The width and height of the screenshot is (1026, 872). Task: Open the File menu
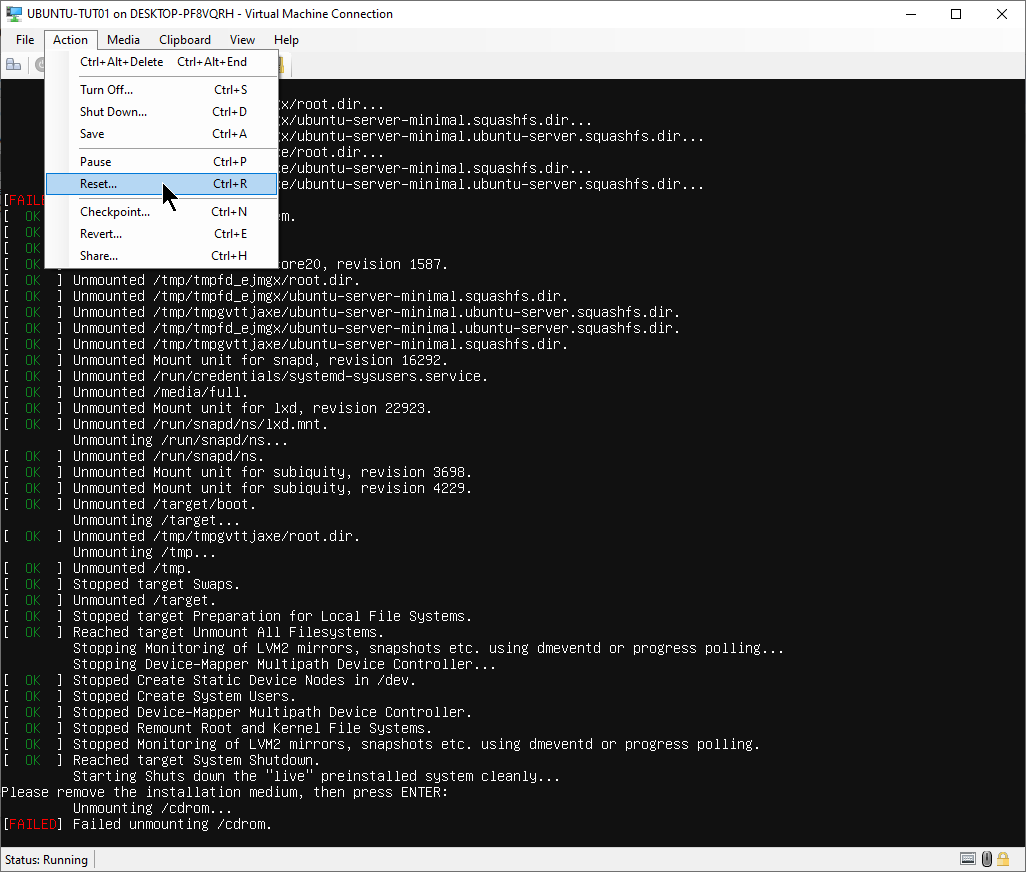tap(25, 40)
